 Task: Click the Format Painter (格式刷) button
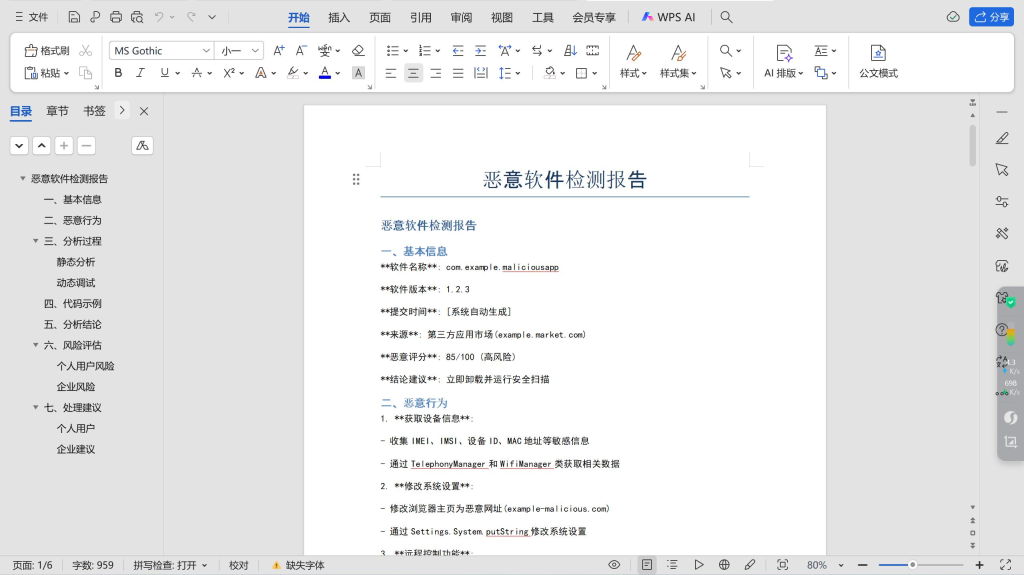point(46,50)
